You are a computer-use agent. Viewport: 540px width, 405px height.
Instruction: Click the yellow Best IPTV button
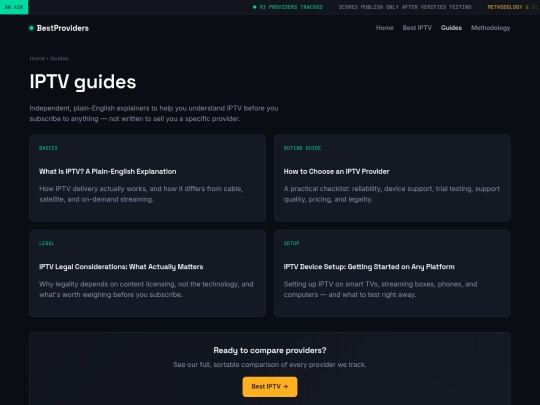[x=270, y=387]
